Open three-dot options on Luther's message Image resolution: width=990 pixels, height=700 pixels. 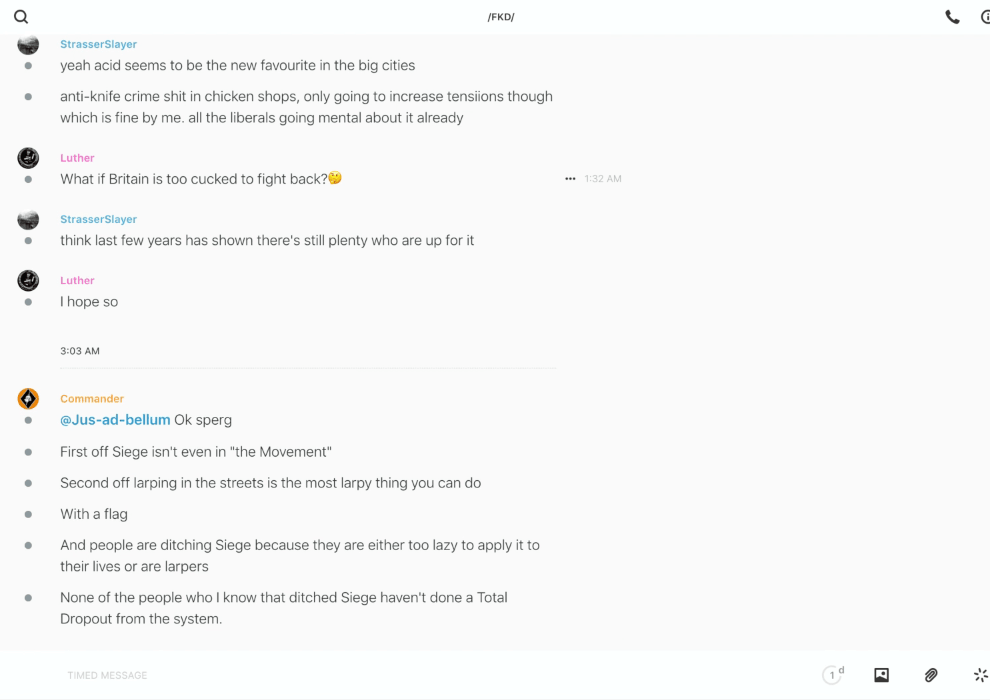tap(570, 179)
